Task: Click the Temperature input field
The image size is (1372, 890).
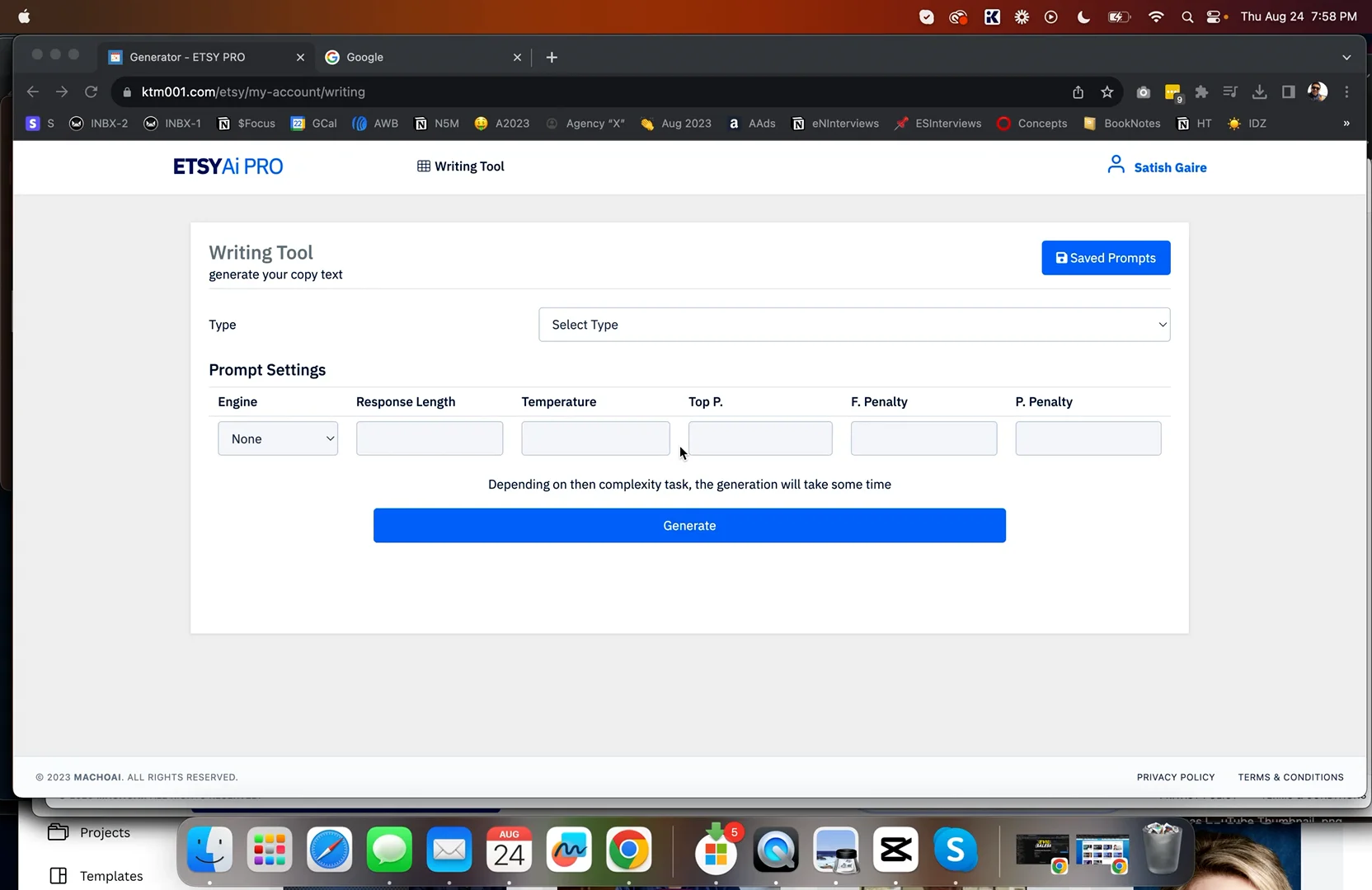Action: 594,438
